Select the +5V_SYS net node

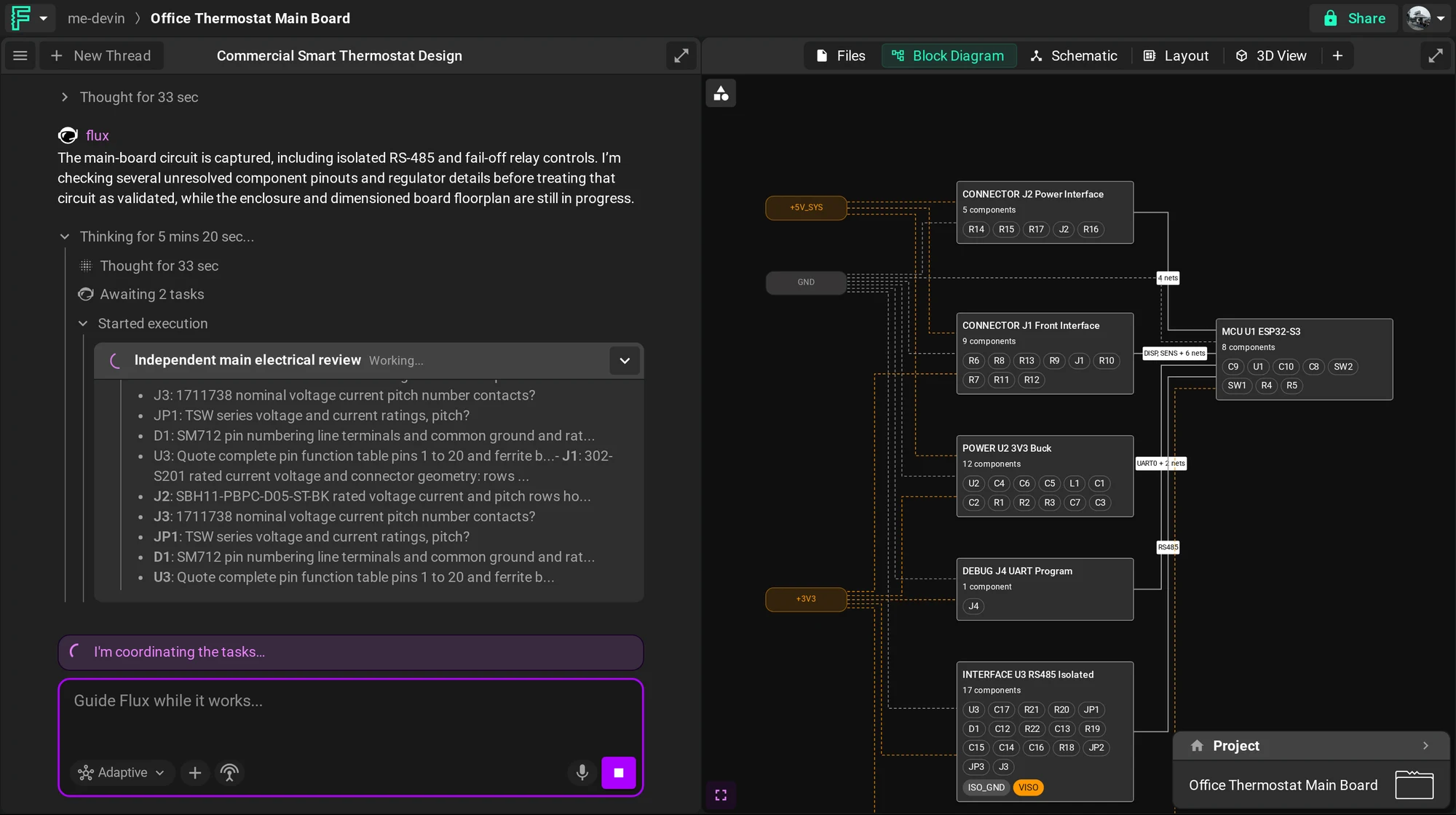coord(806,207)
